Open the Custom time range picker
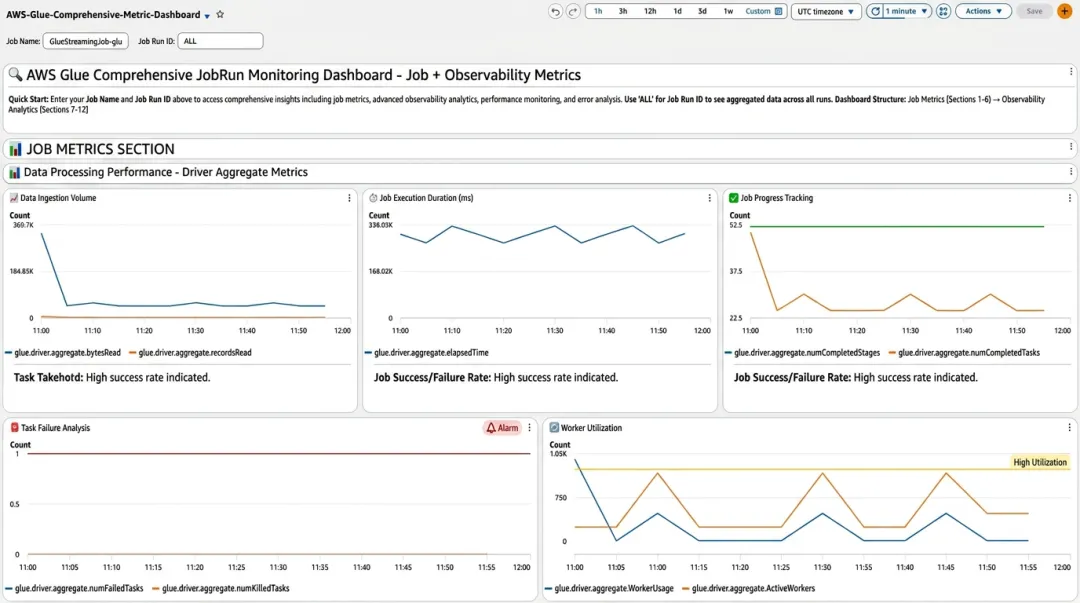 click(x=763, y=12)
